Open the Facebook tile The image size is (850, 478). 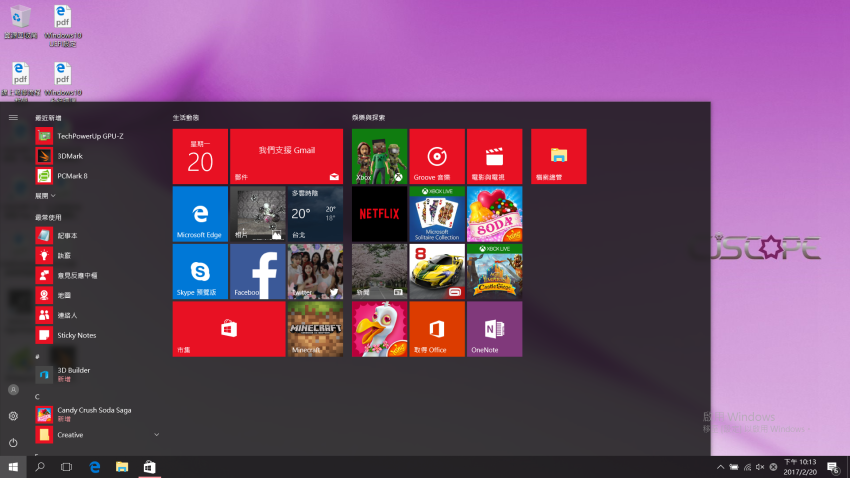(257, 272)
